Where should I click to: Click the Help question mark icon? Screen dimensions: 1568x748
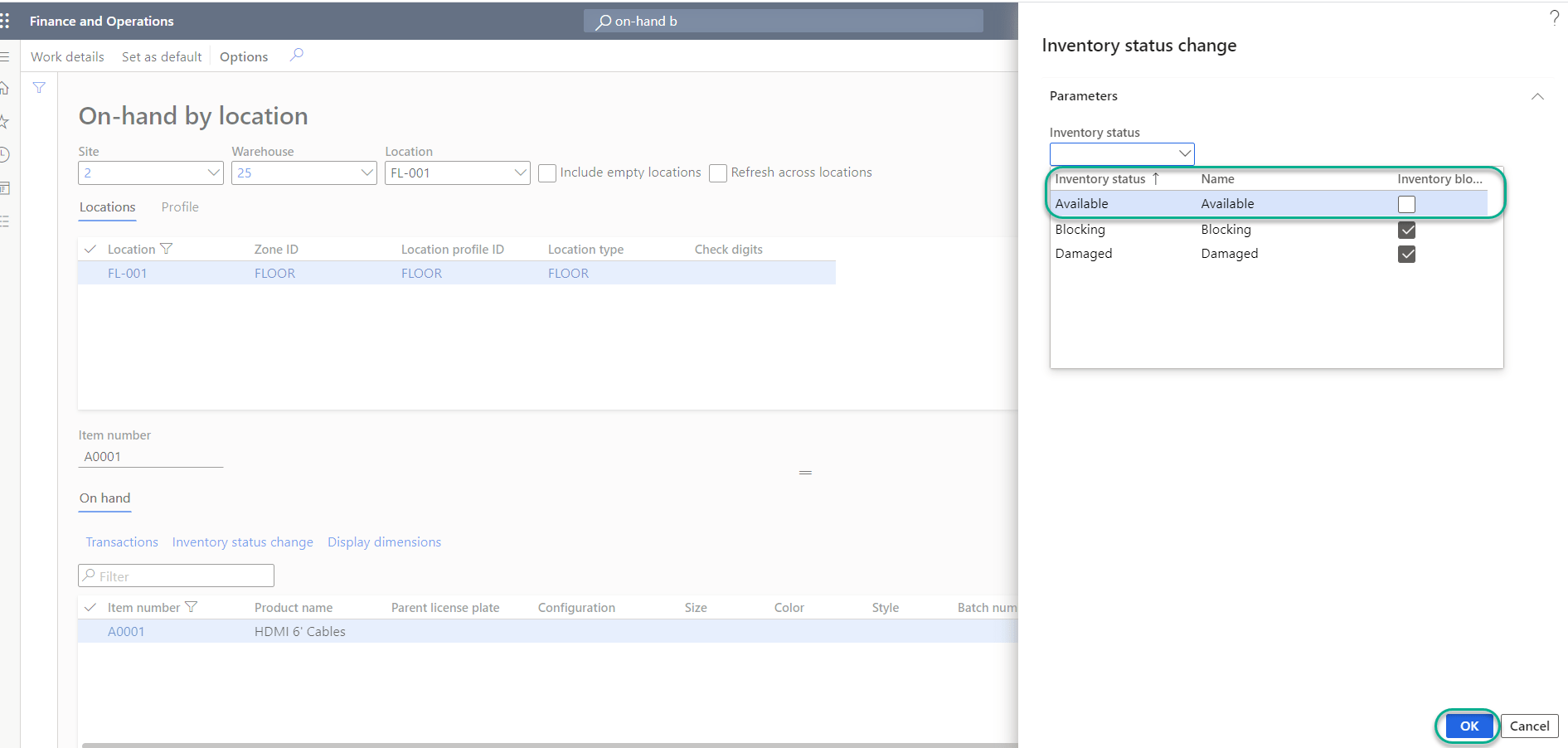(1555, 17)
